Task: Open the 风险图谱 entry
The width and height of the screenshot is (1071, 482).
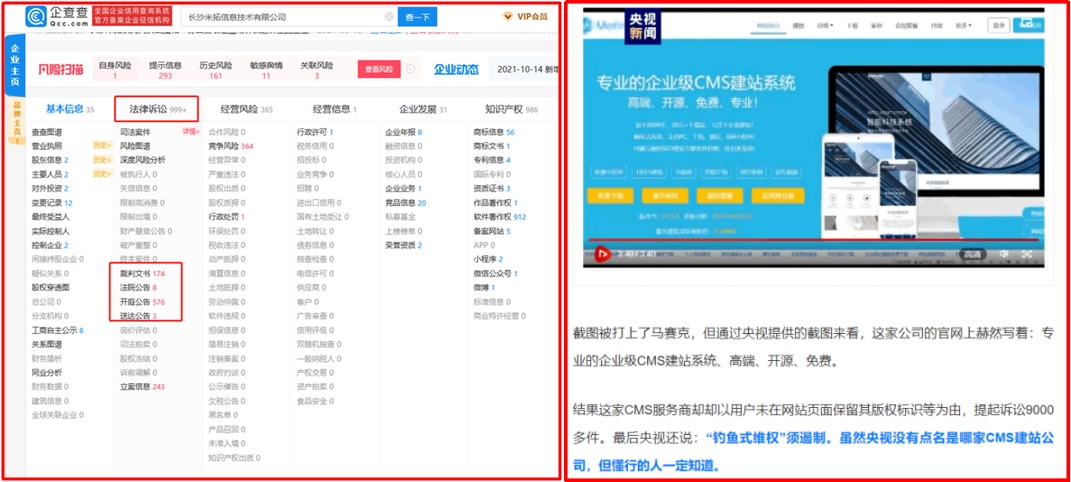Action: tap(135, 146)
